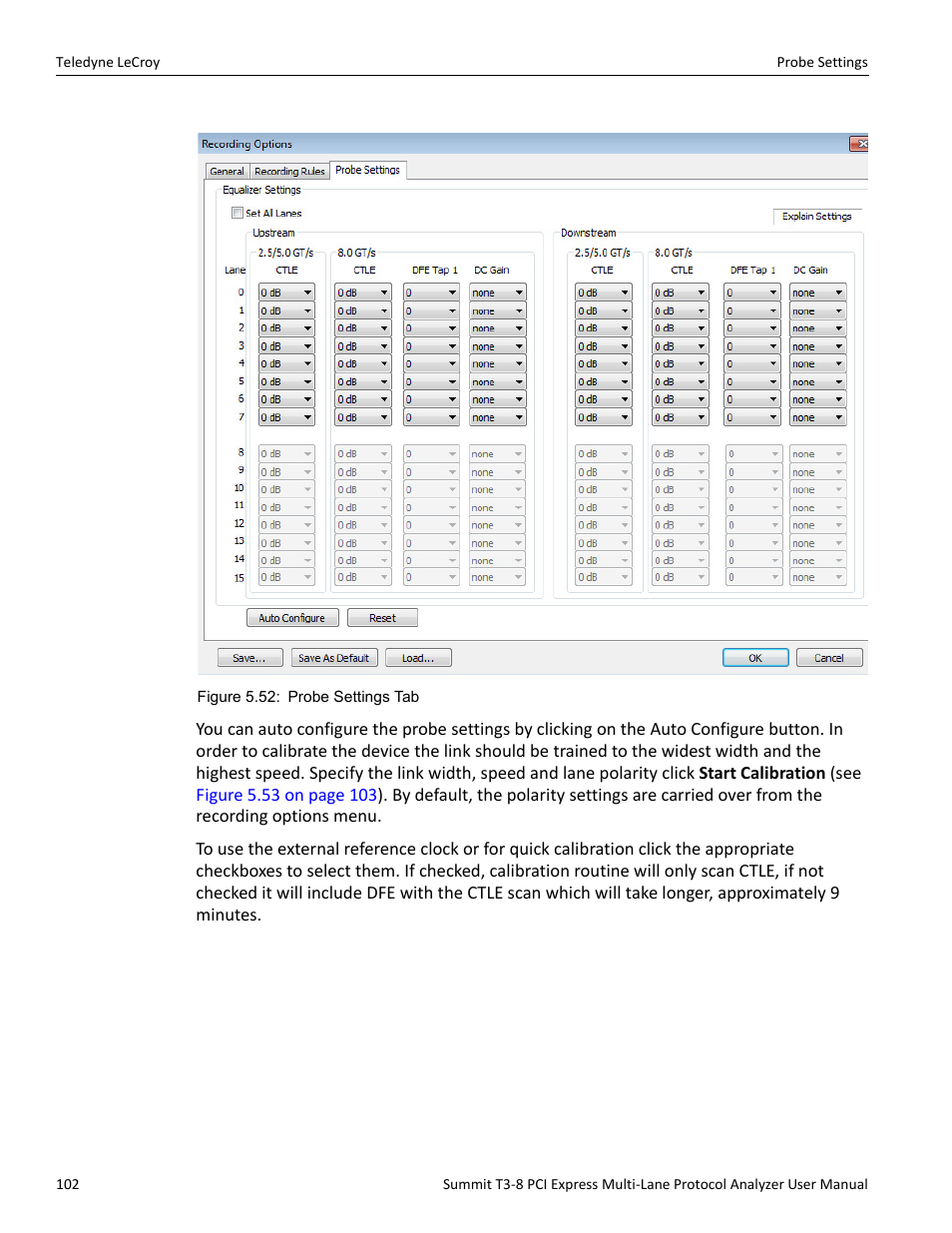Click the Save... button
This screenshot has height=1233, width=952.
(248, 658)
